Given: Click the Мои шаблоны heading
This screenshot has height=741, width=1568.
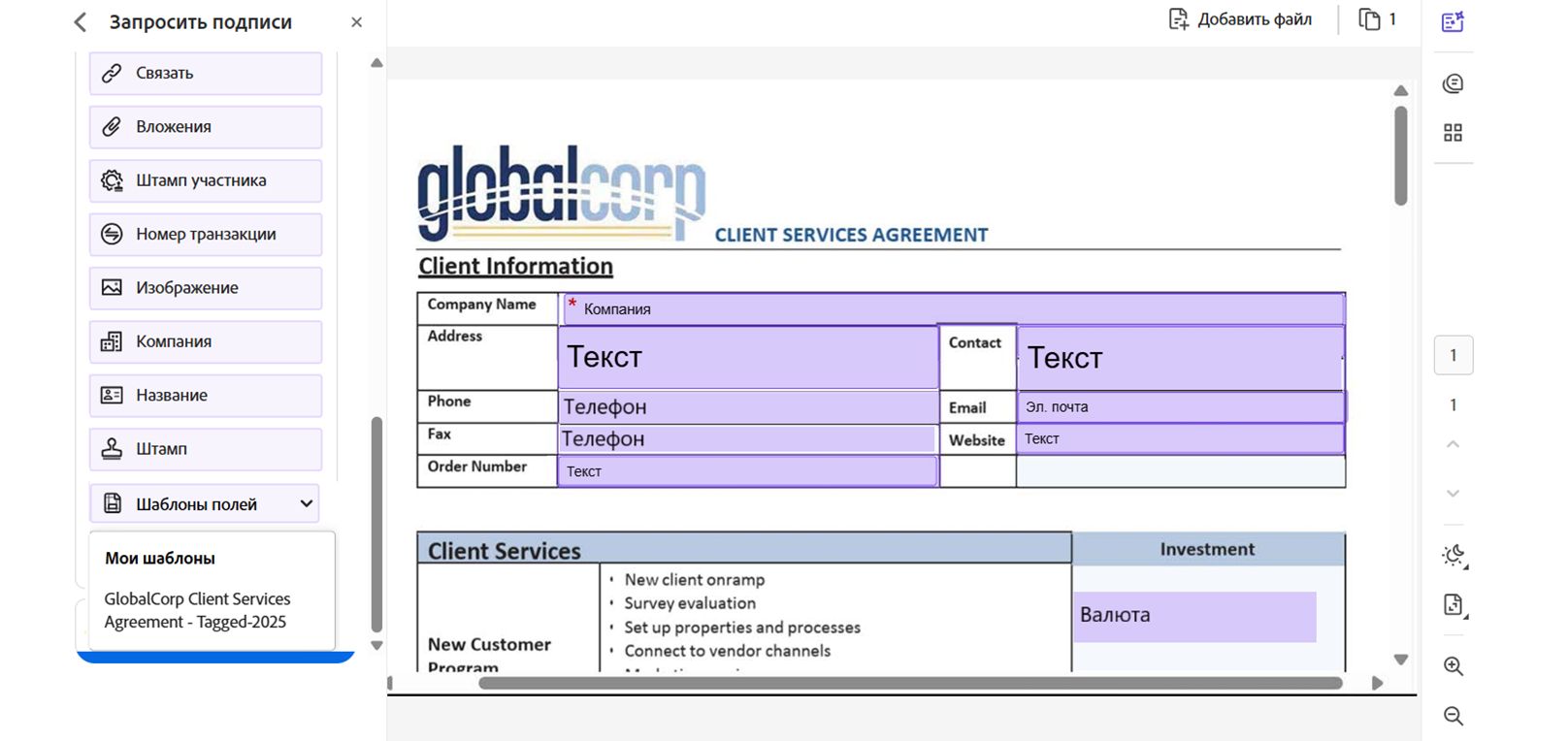Looking at the screenshot, I should (x=160, y=559).
